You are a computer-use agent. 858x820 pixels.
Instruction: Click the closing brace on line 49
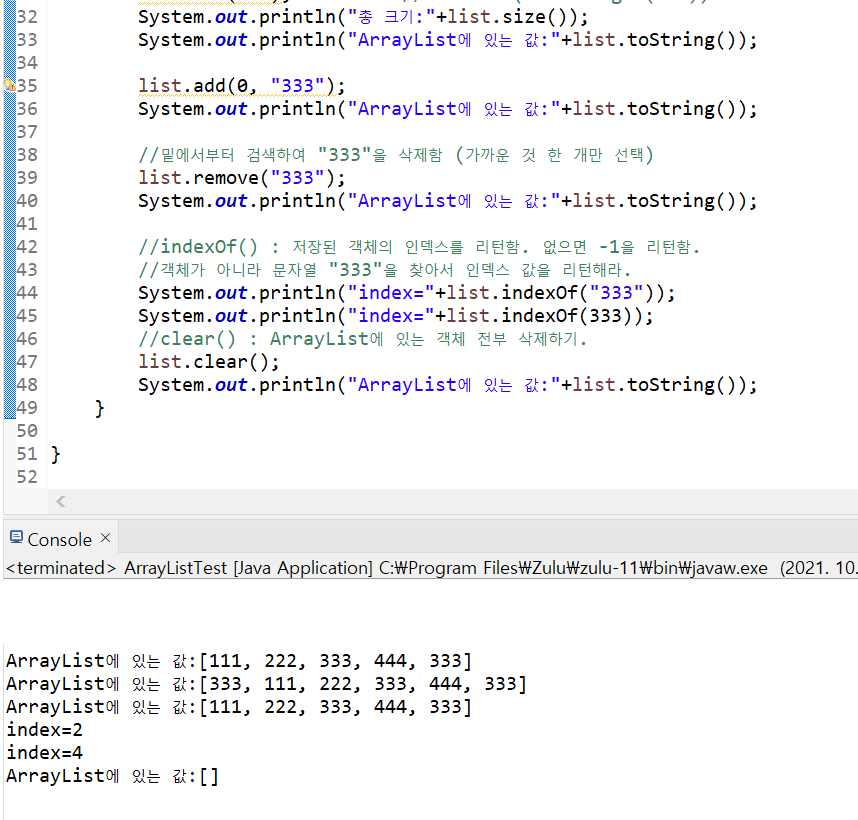(x=99, y=408)
